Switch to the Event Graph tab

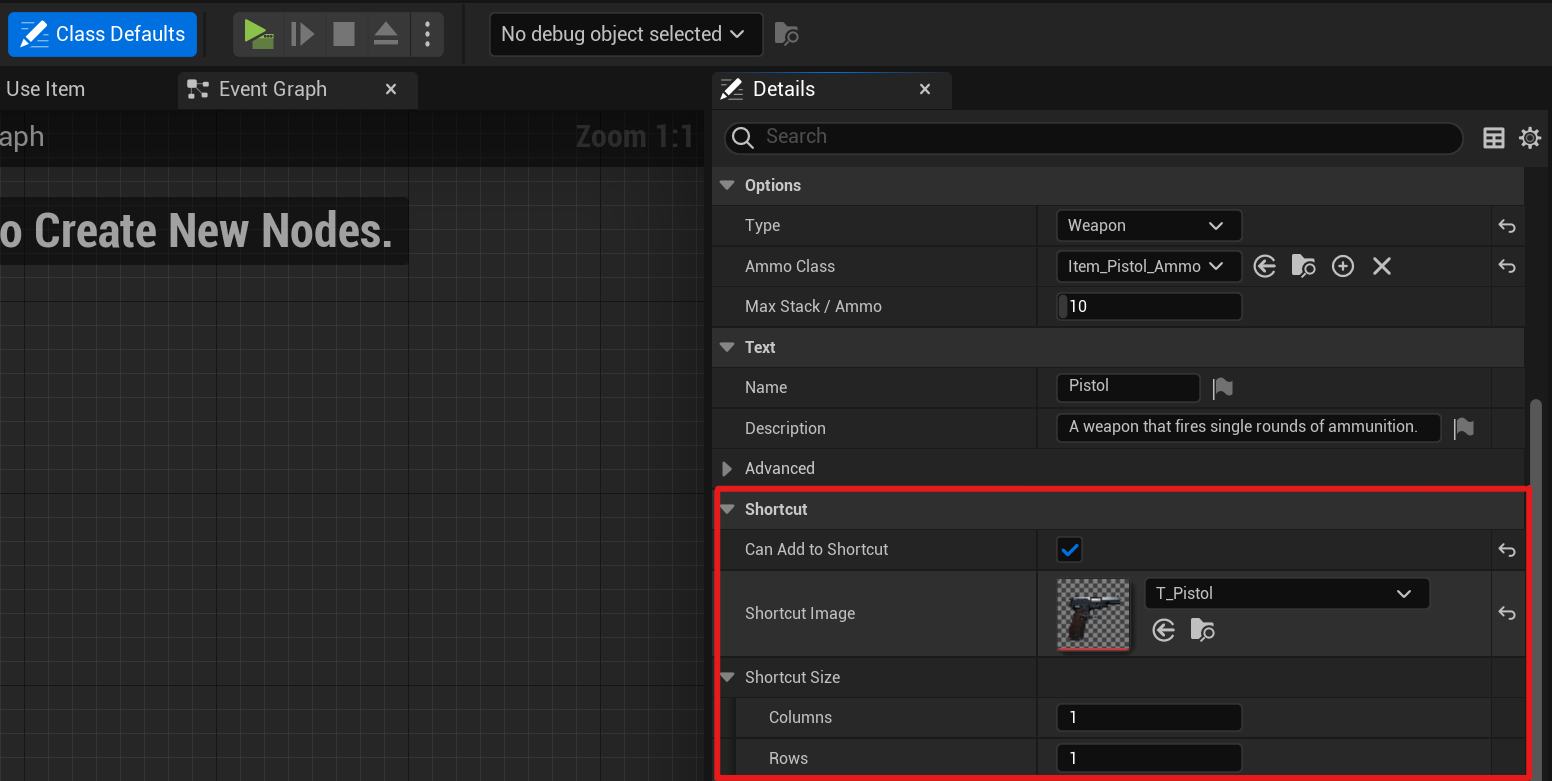tap(272, 89)
